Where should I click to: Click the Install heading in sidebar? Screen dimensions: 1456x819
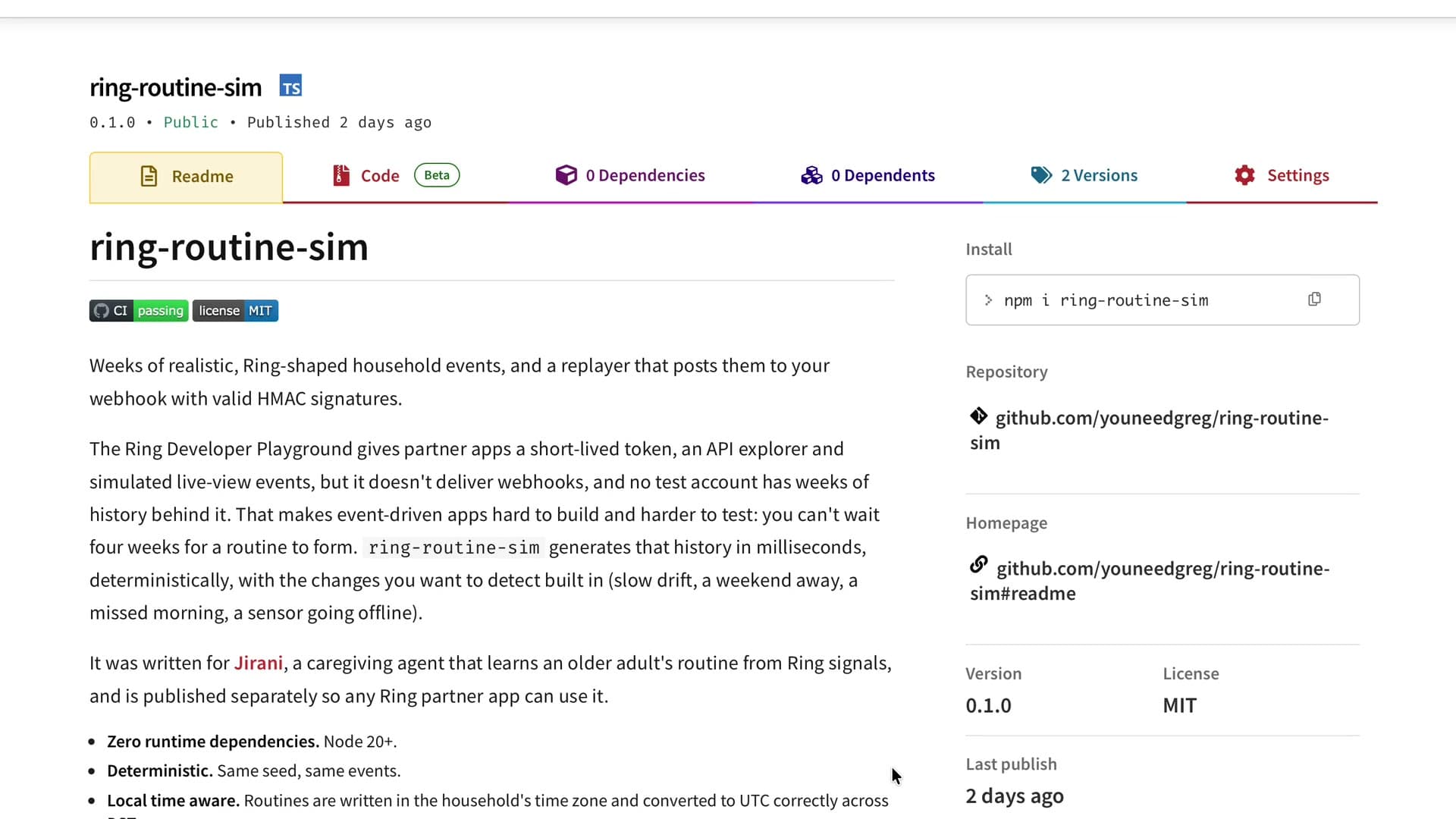[989, 249]
